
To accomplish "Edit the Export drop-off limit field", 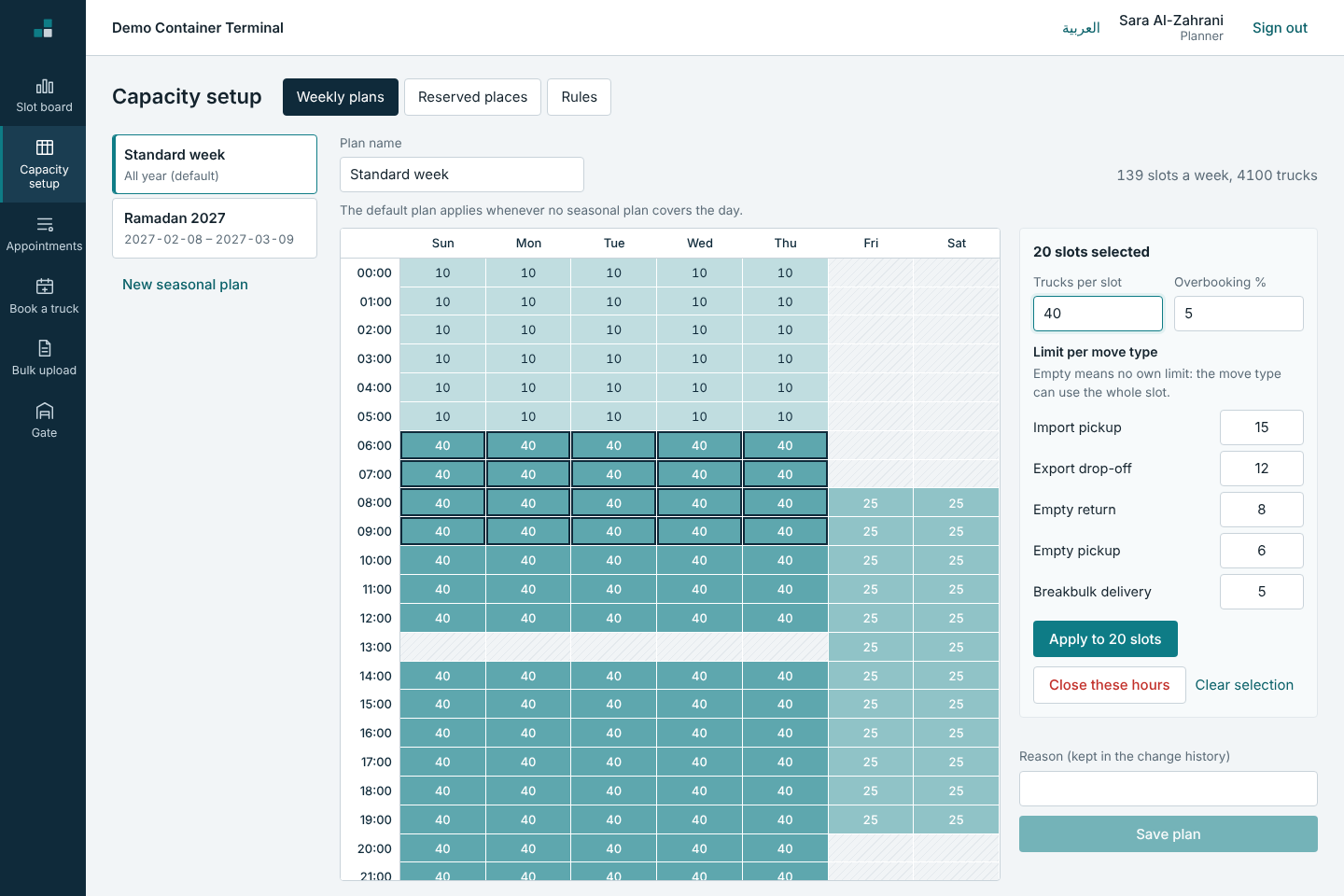I will point(1262,469).
